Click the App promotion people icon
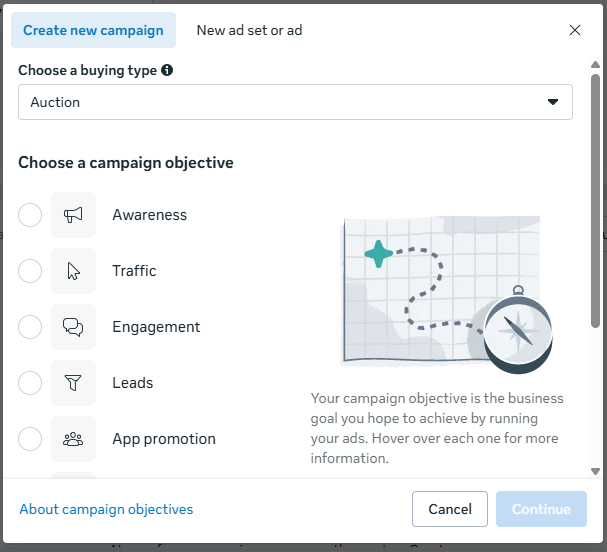Image resolution: width=607 pixels, height=552 pixels. pyautogui.click(x=73, y=439)
